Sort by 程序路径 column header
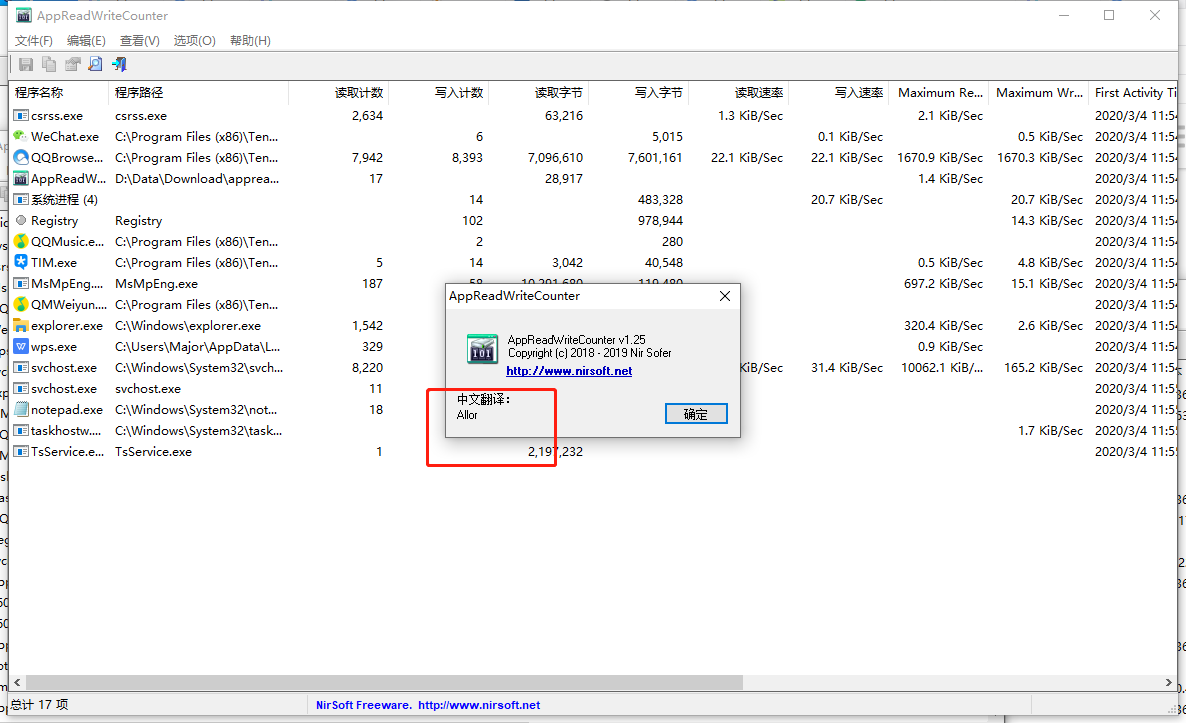Screen dimensions: 1186x723 pos(199,92)
